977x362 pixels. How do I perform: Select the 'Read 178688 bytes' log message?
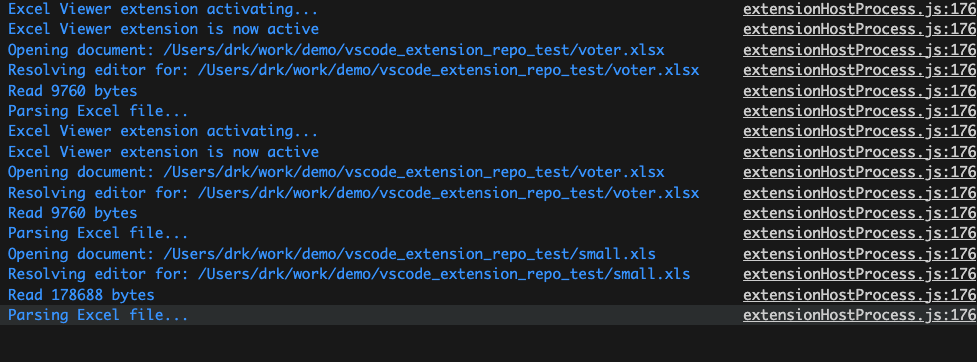81,295
